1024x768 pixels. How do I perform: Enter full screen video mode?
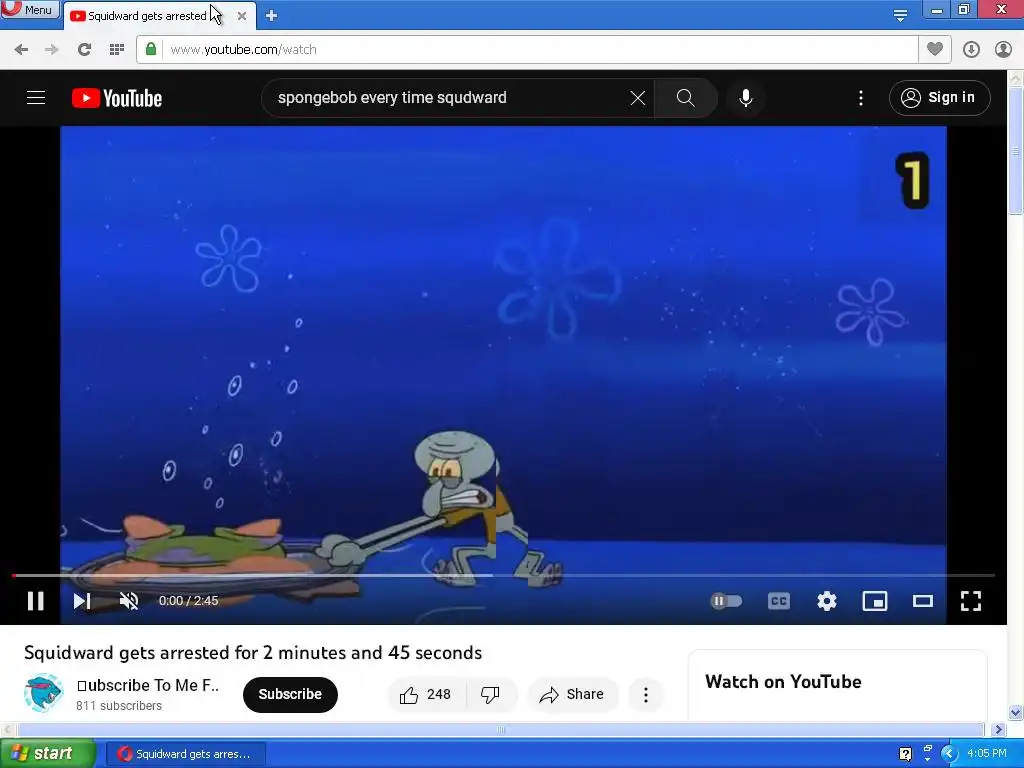(970, 601)
